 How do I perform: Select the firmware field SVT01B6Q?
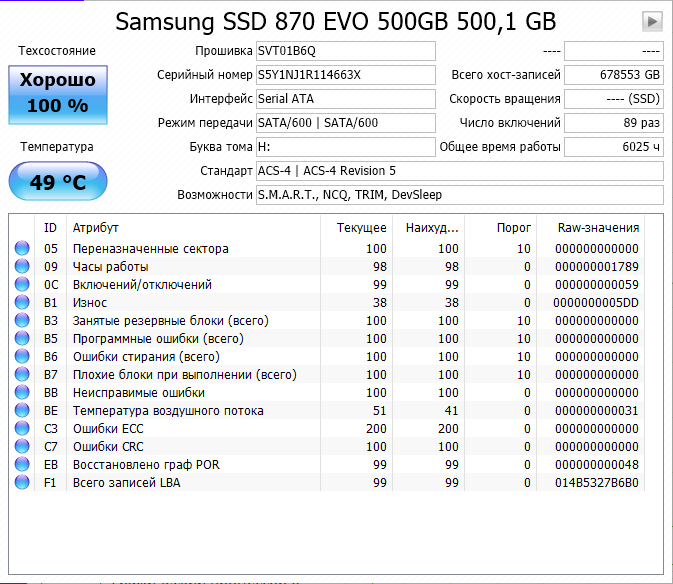pyautogui.click(x=346, y=51)
